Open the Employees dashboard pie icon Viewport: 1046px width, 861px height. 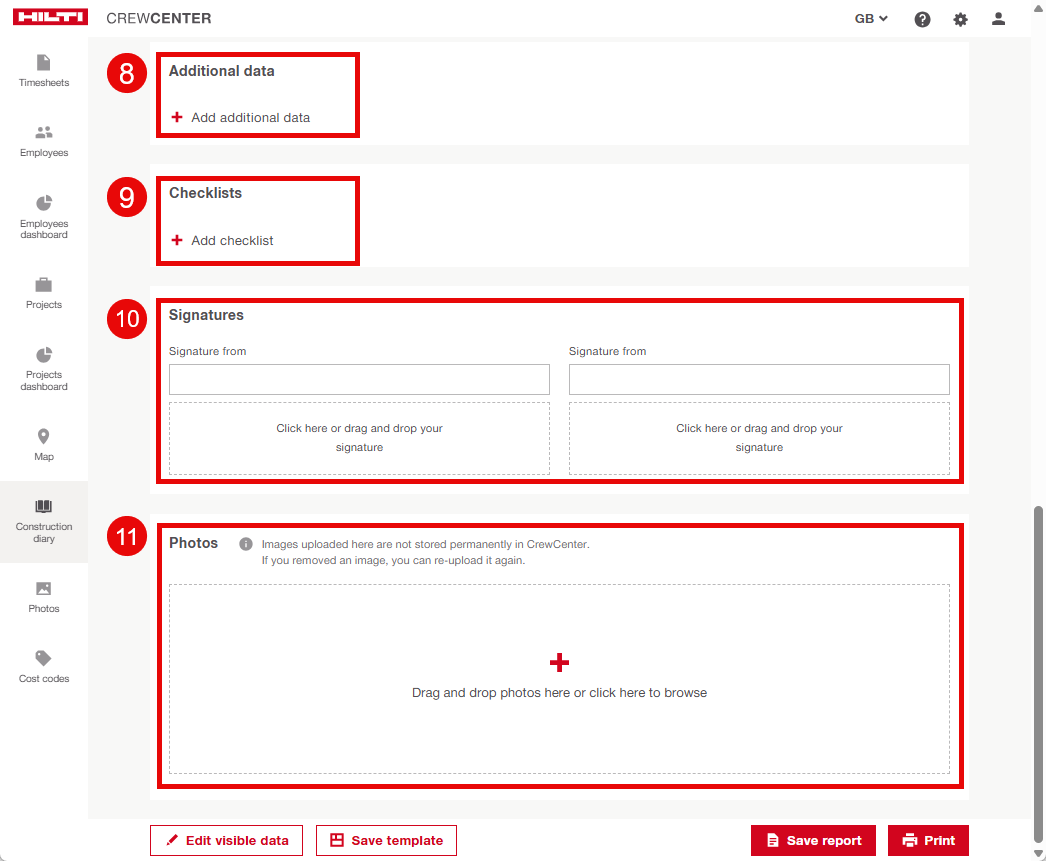point(44,203)
